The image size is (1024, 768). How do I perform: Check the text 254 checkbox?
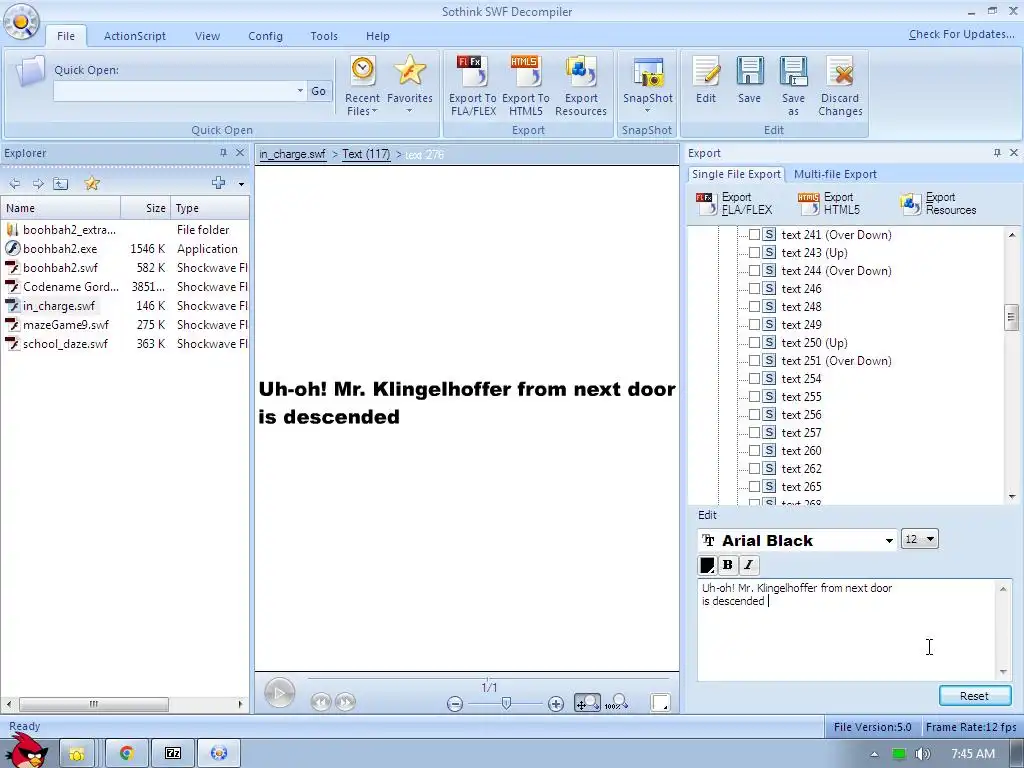point(754,379)
